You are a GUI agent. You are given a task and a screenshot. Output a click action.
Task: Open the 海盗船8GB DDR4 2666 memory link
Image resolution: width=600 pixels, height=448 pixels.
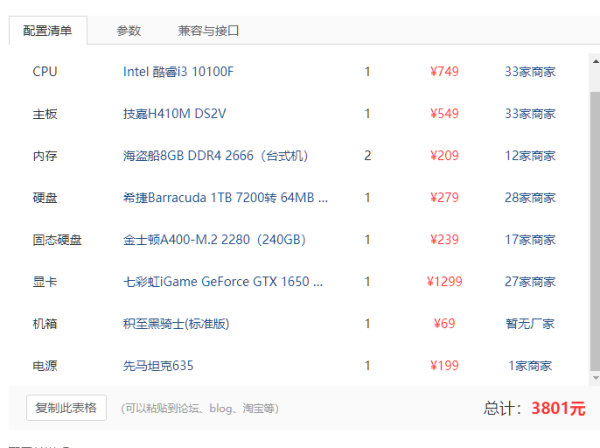coord(215,156)
